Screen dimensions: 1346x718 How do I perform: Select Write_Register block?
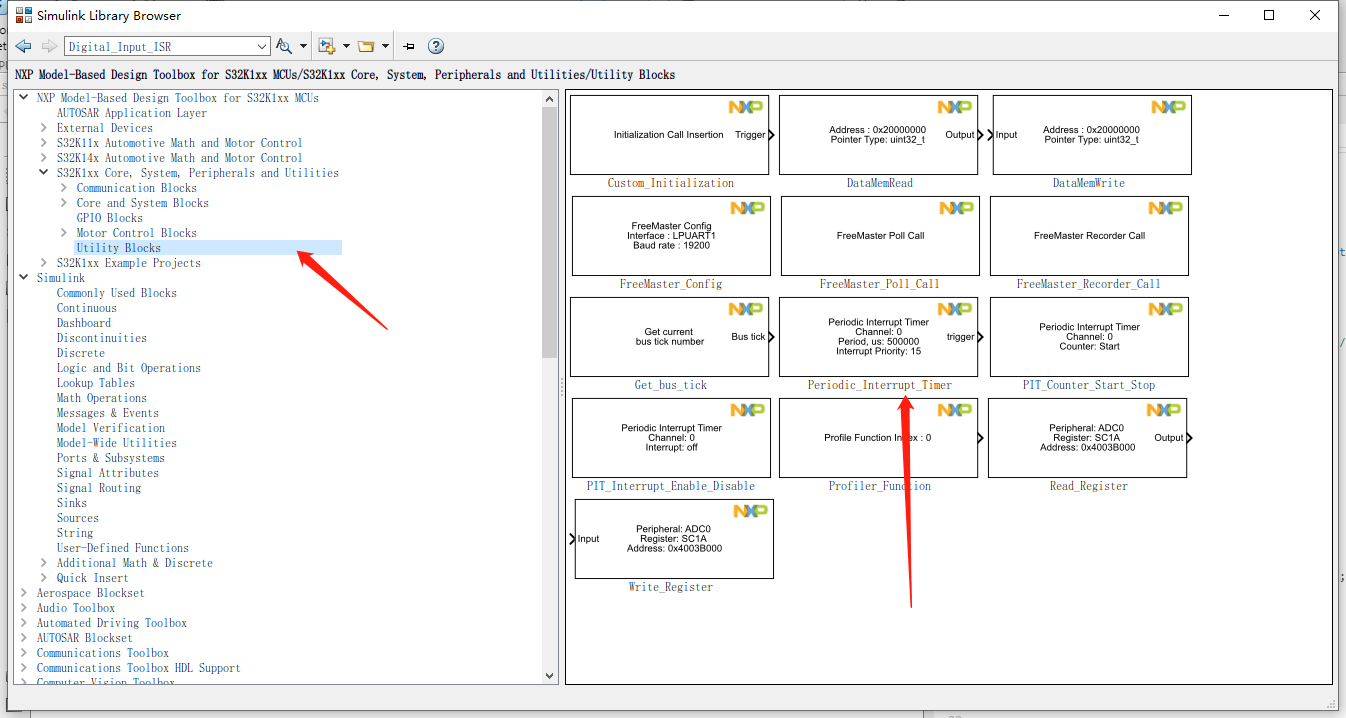(x=674, y=539)
